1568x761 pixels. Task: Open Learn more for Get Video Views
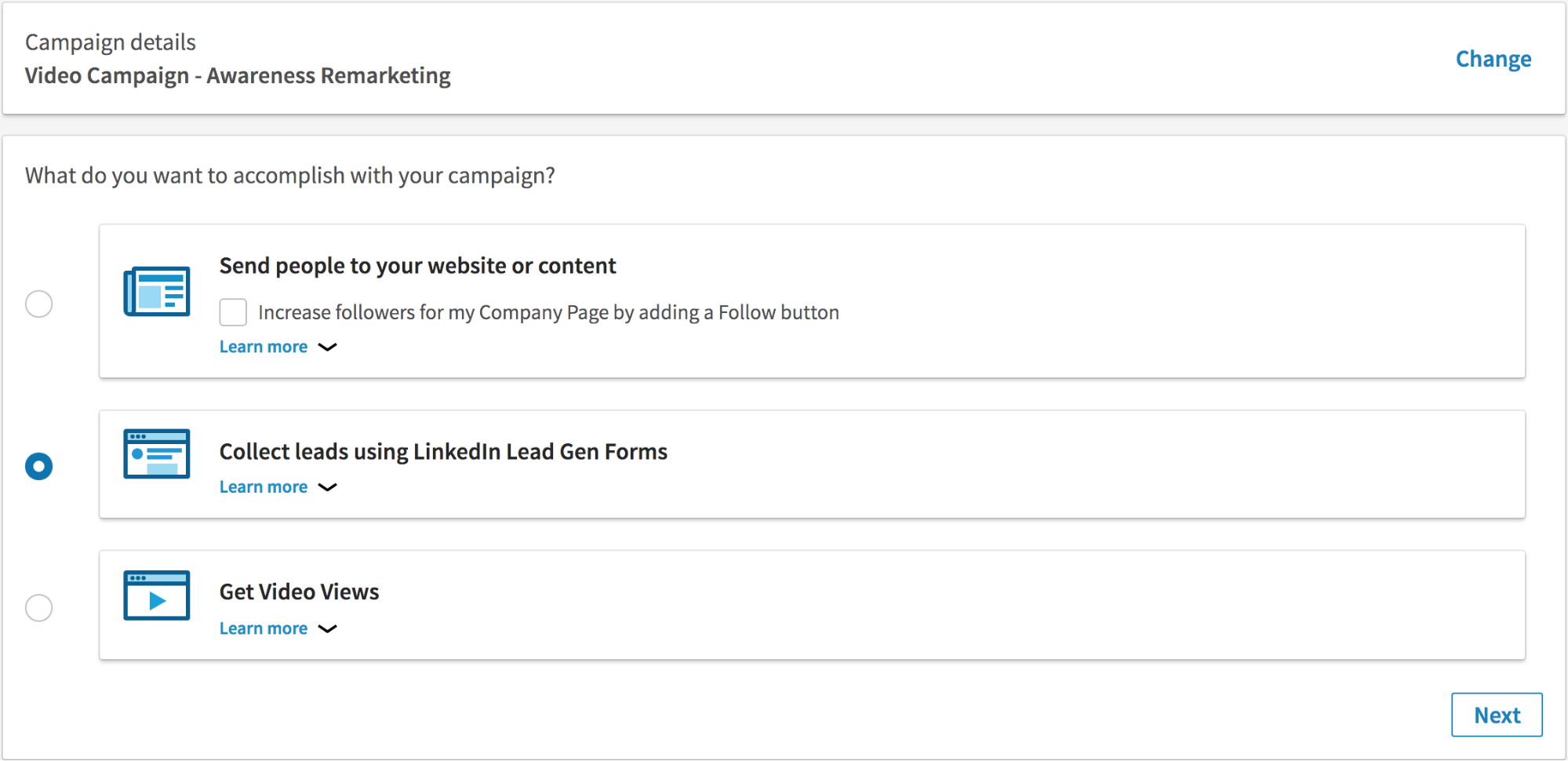[x=264, y=628]
